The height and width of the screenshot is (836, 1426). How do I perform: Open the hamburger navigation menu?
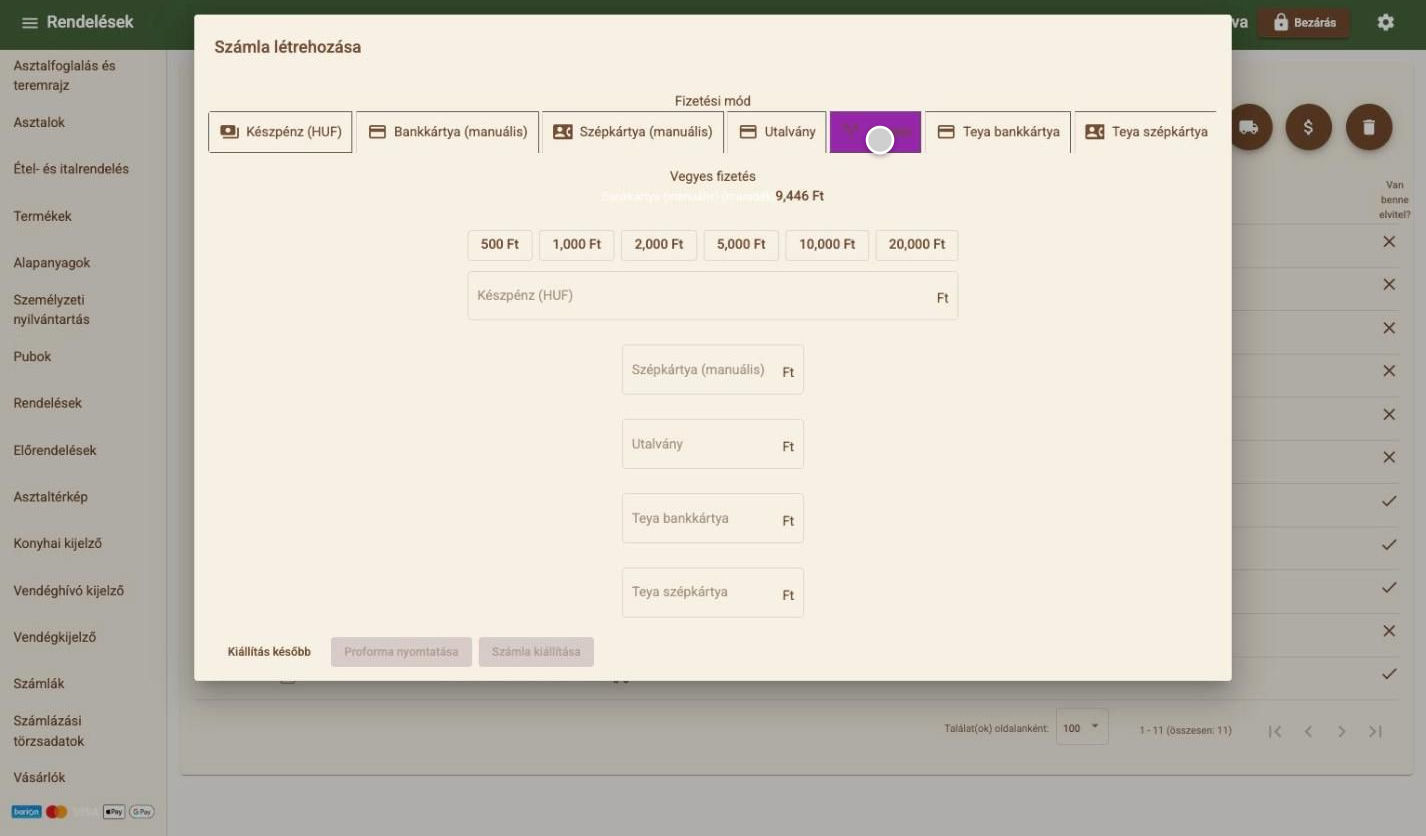pos(30,23)
